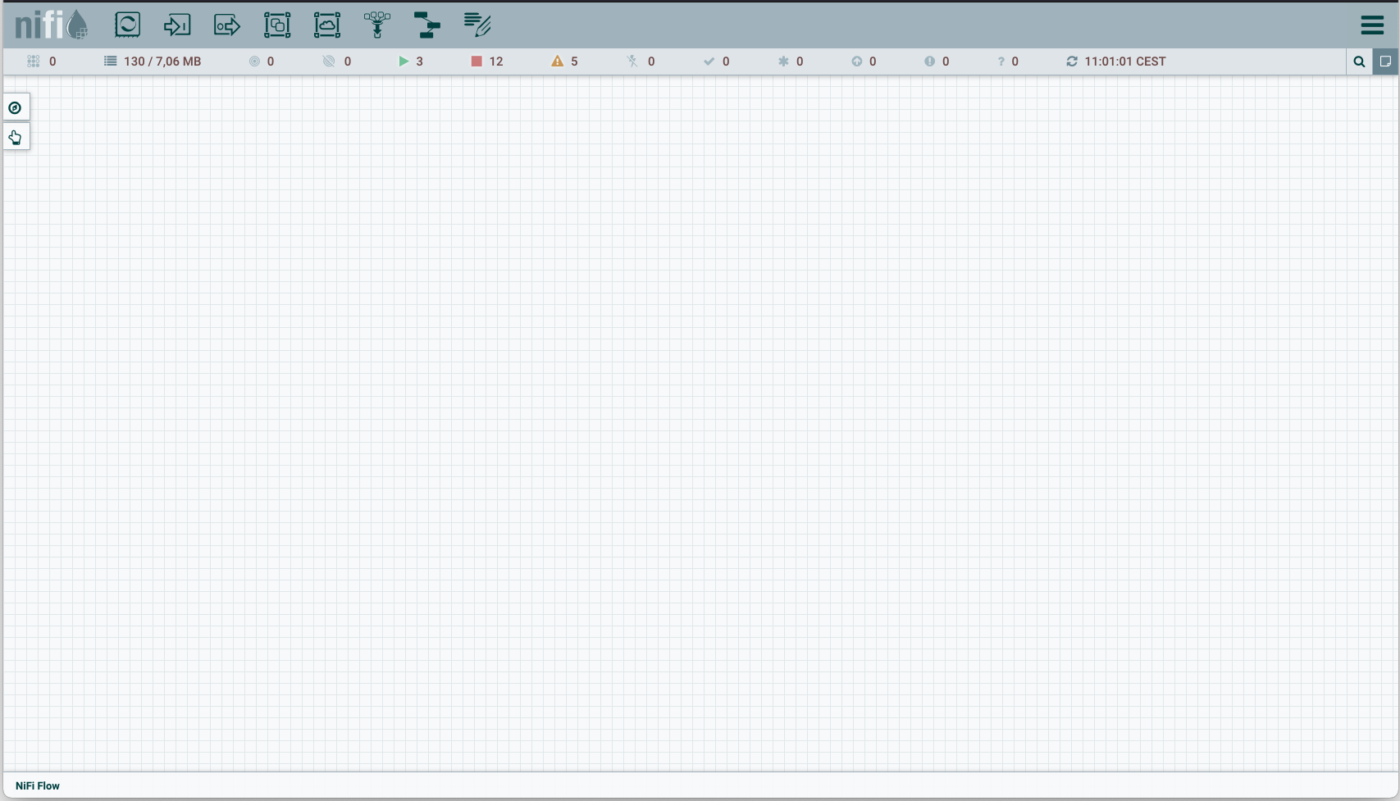Screen dimensions: 1400x801
Task: Pick the Label tool icon
Action: point(477,25)
